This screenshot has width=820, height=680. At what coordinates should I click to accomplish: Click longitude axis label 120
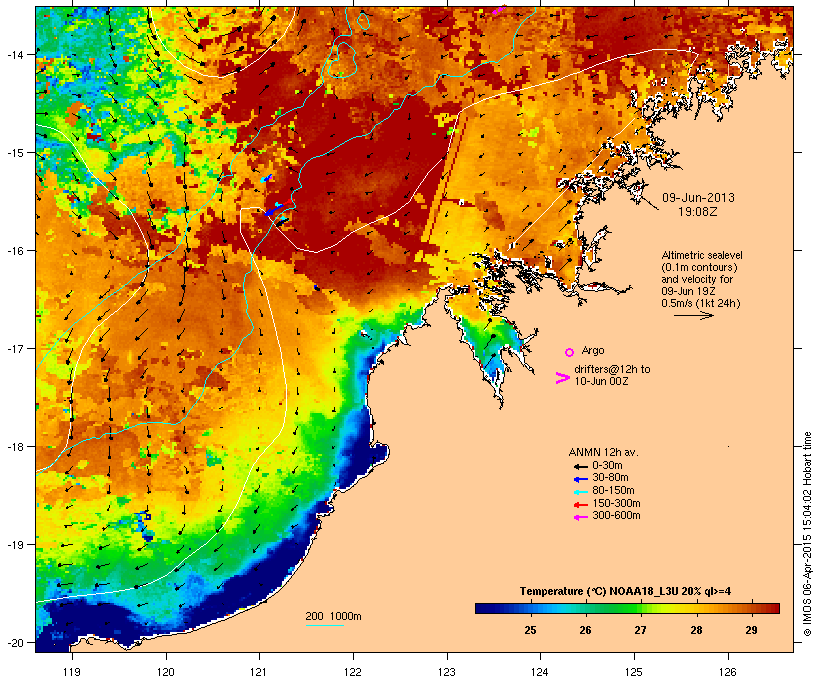tap(166, 672)
